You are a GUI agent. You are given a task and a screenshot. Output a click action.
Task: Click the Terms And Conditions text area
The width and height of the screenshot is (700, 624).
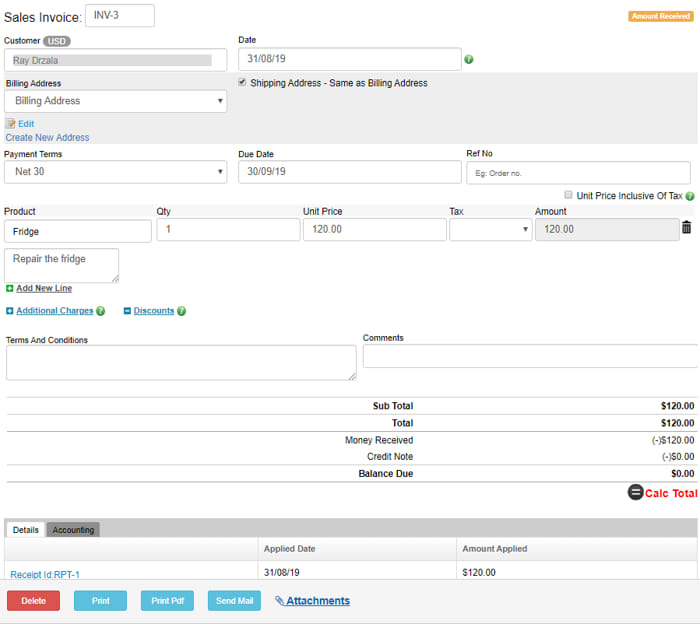pyautogui.click(x=181, y=363)
